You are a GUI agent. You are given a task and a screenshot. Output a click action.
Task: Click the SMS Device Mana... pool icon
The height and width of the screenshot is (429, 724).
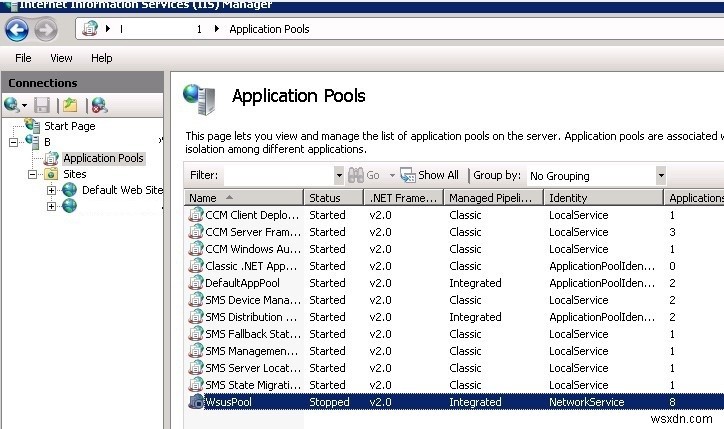point(196,300)
